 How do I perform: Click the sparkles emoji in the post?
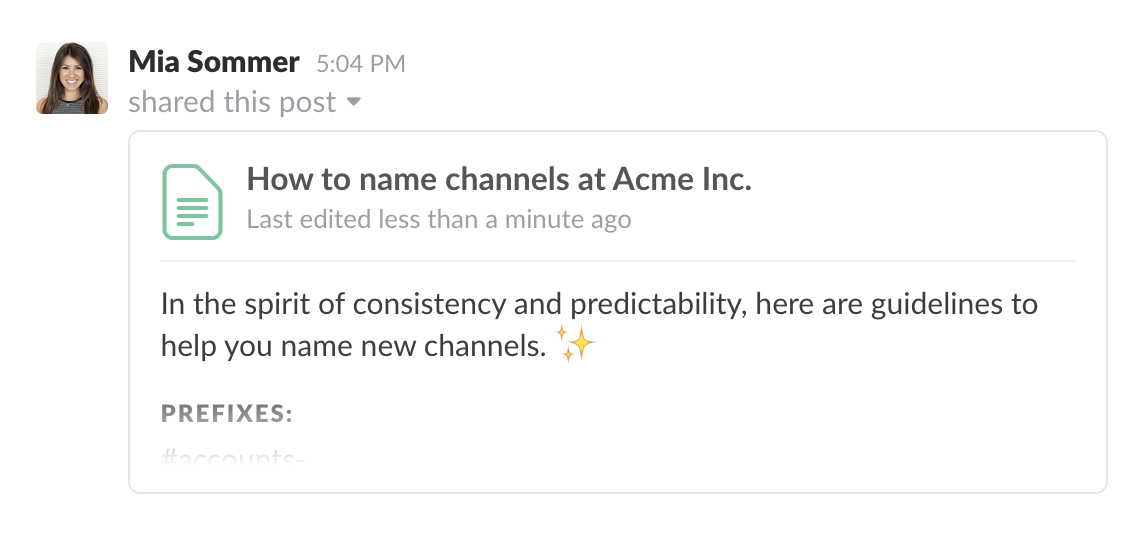point(576,345)
